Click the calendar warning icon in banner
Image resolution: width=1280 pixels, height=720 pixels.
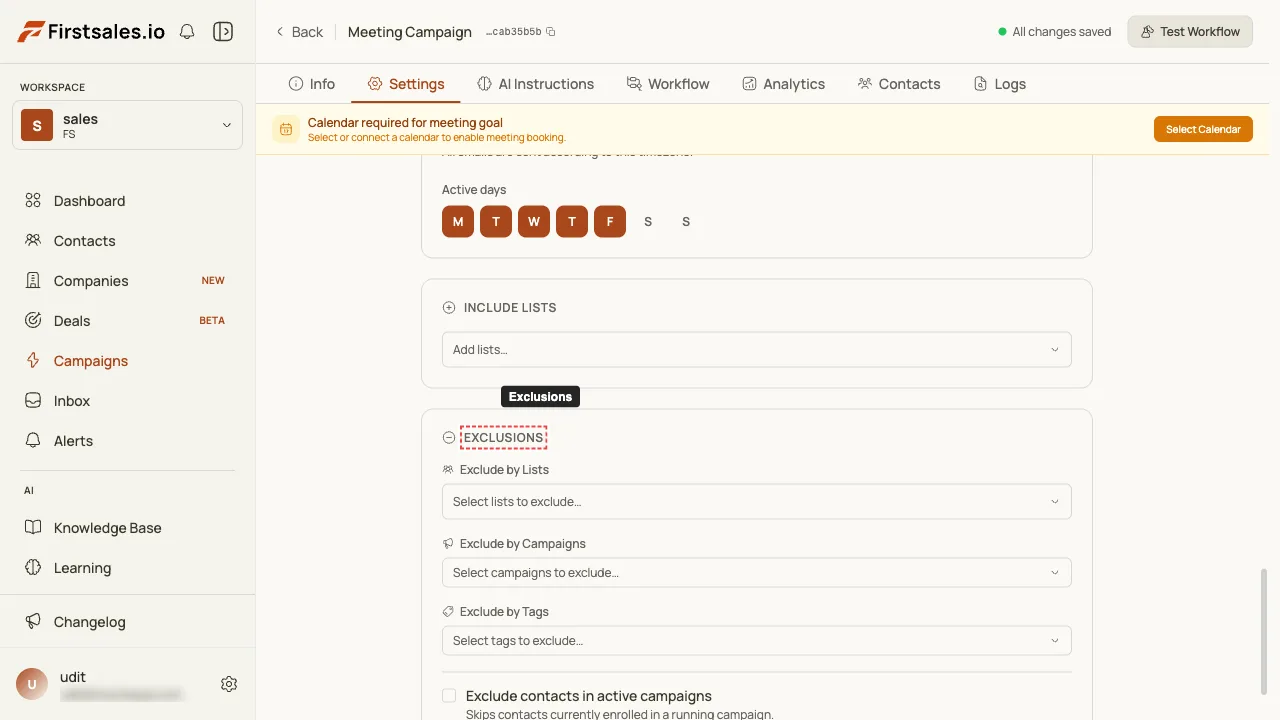tap(286, 129)
